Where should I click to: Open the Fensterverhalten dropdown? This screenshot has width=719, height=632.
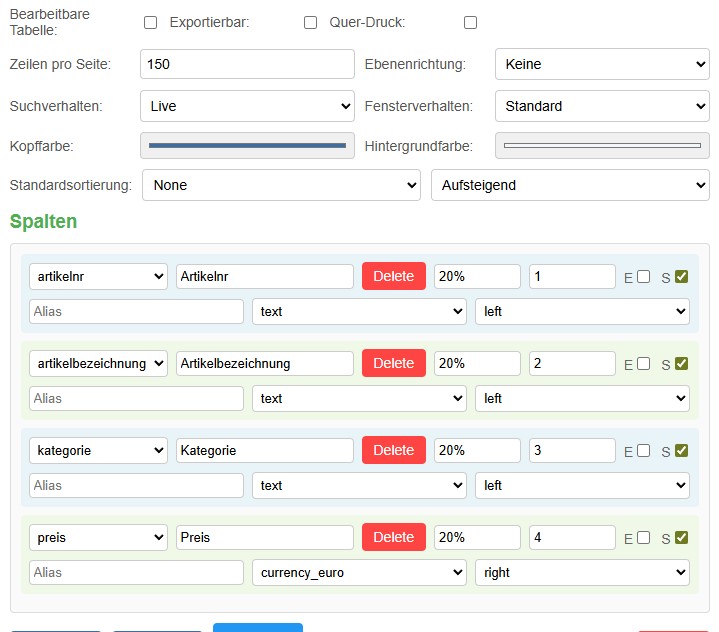click(x=602, y=106)
